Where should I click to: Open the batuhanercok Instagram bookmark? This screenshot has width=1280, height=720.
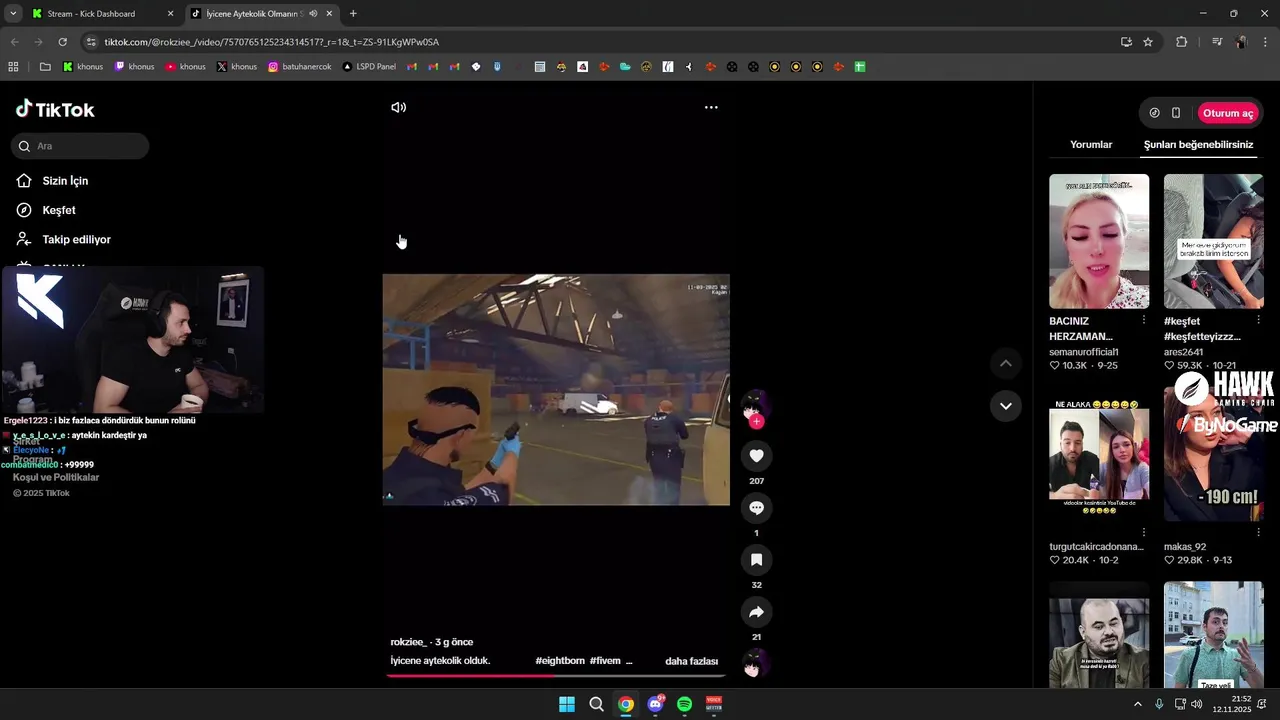pyautogui.click(x=299, y=67)
